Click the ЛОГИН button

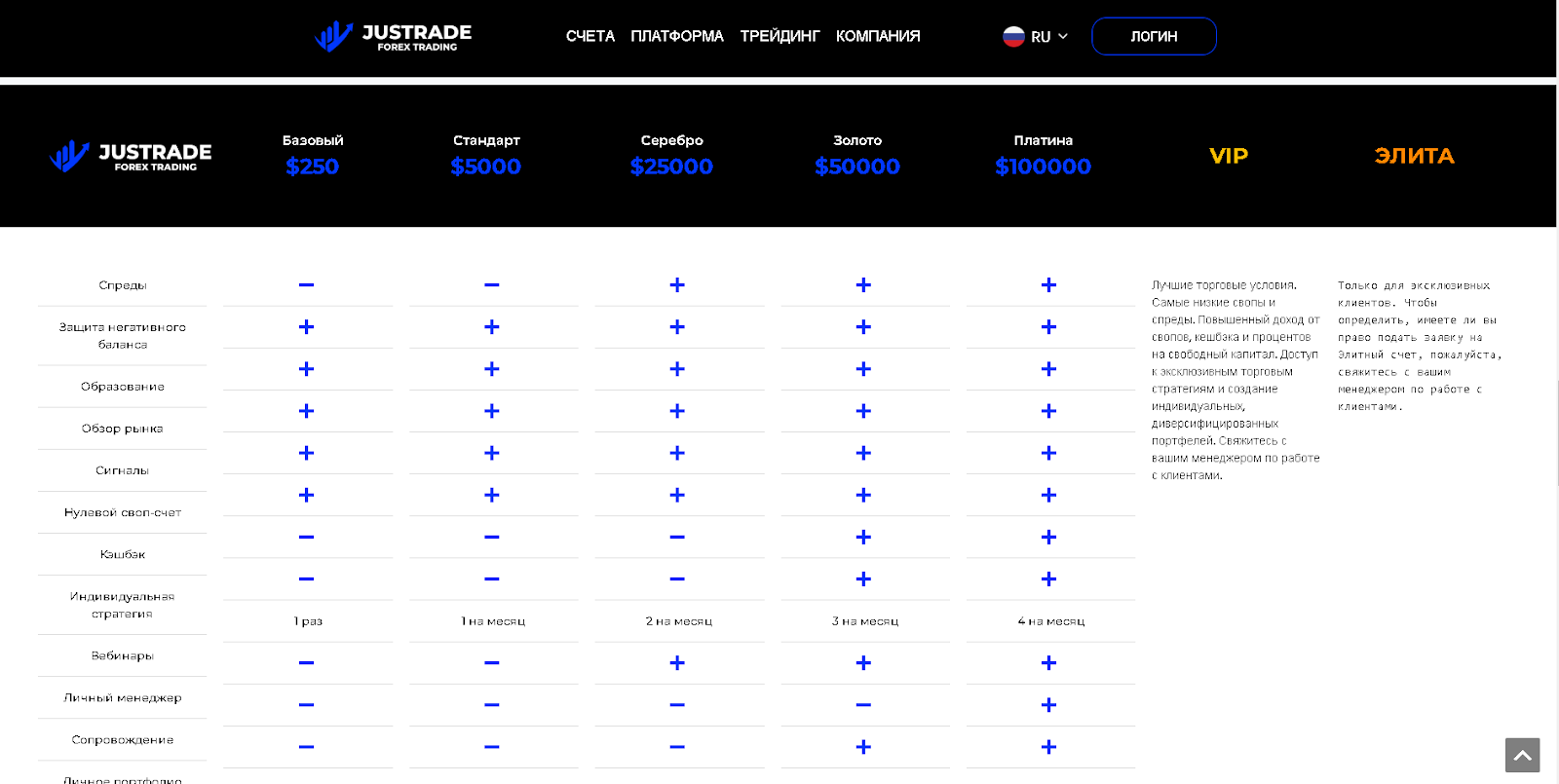point(1154,36)
